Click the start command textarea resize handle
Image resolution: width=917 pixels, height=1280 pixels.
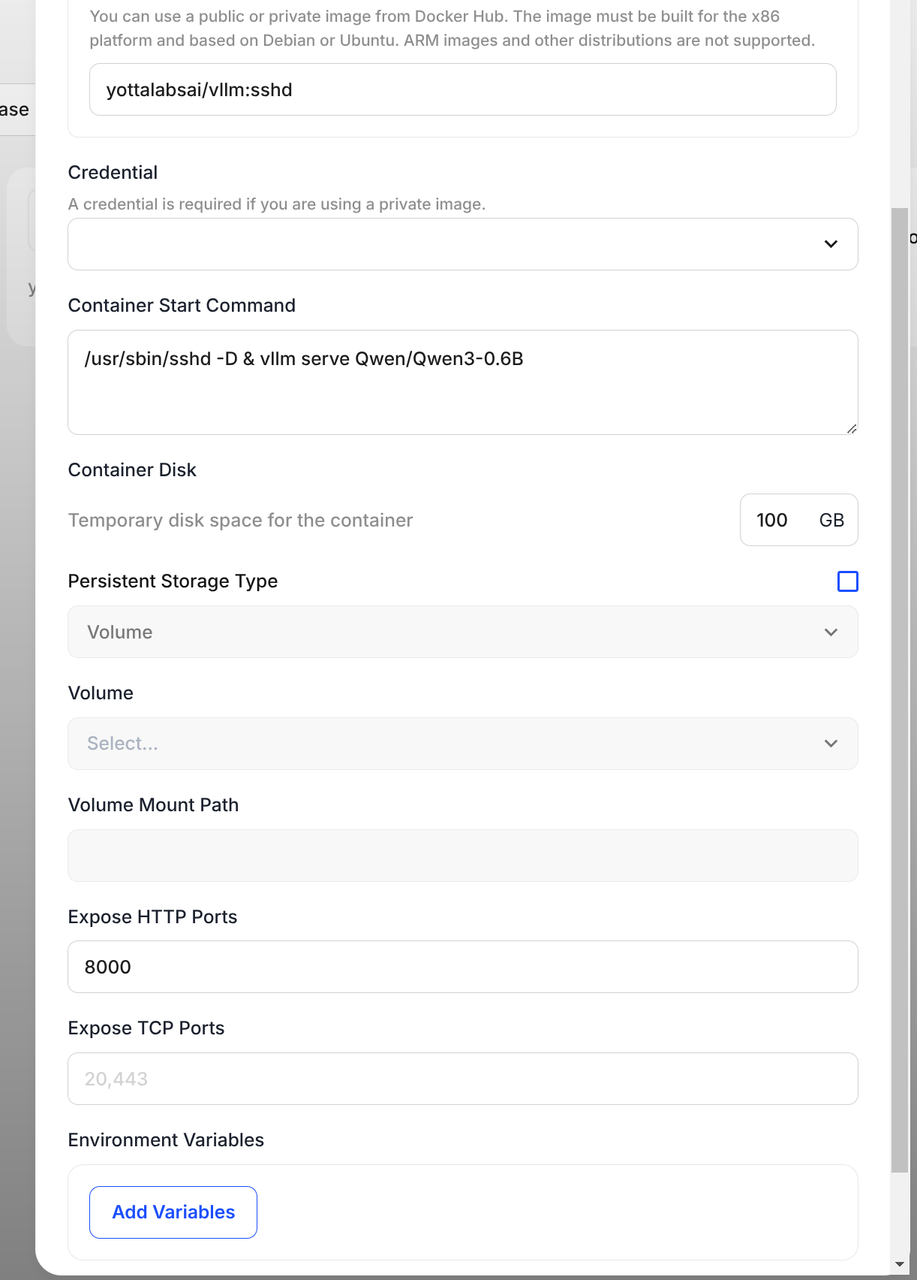(851, 428)
